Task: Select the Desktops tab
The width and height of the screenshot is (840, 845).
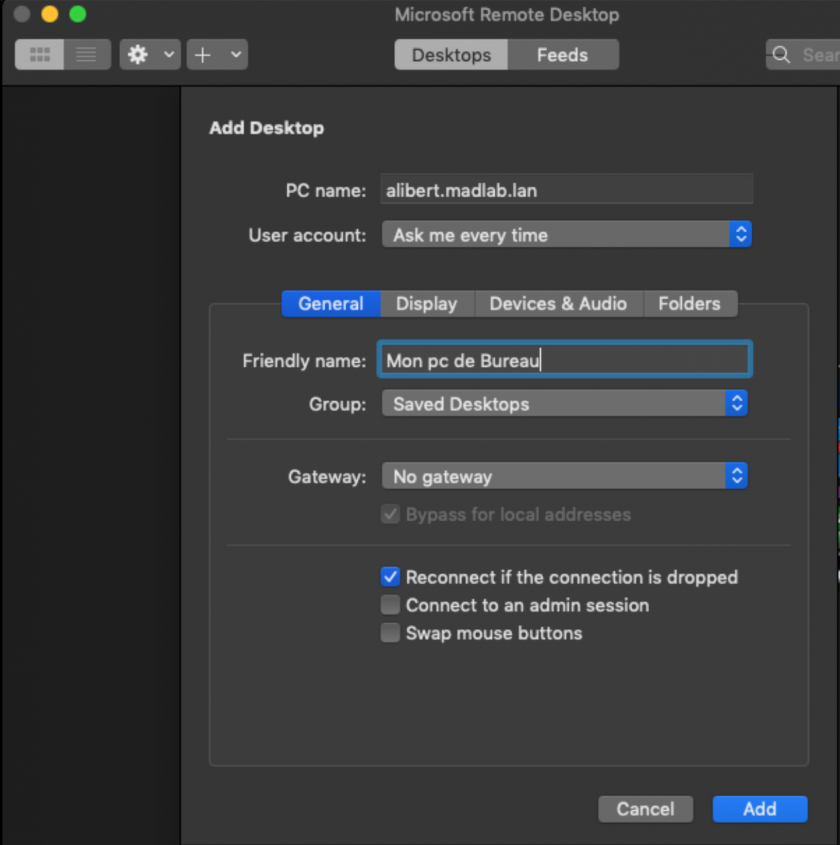Action: click(x=451, y=54)
